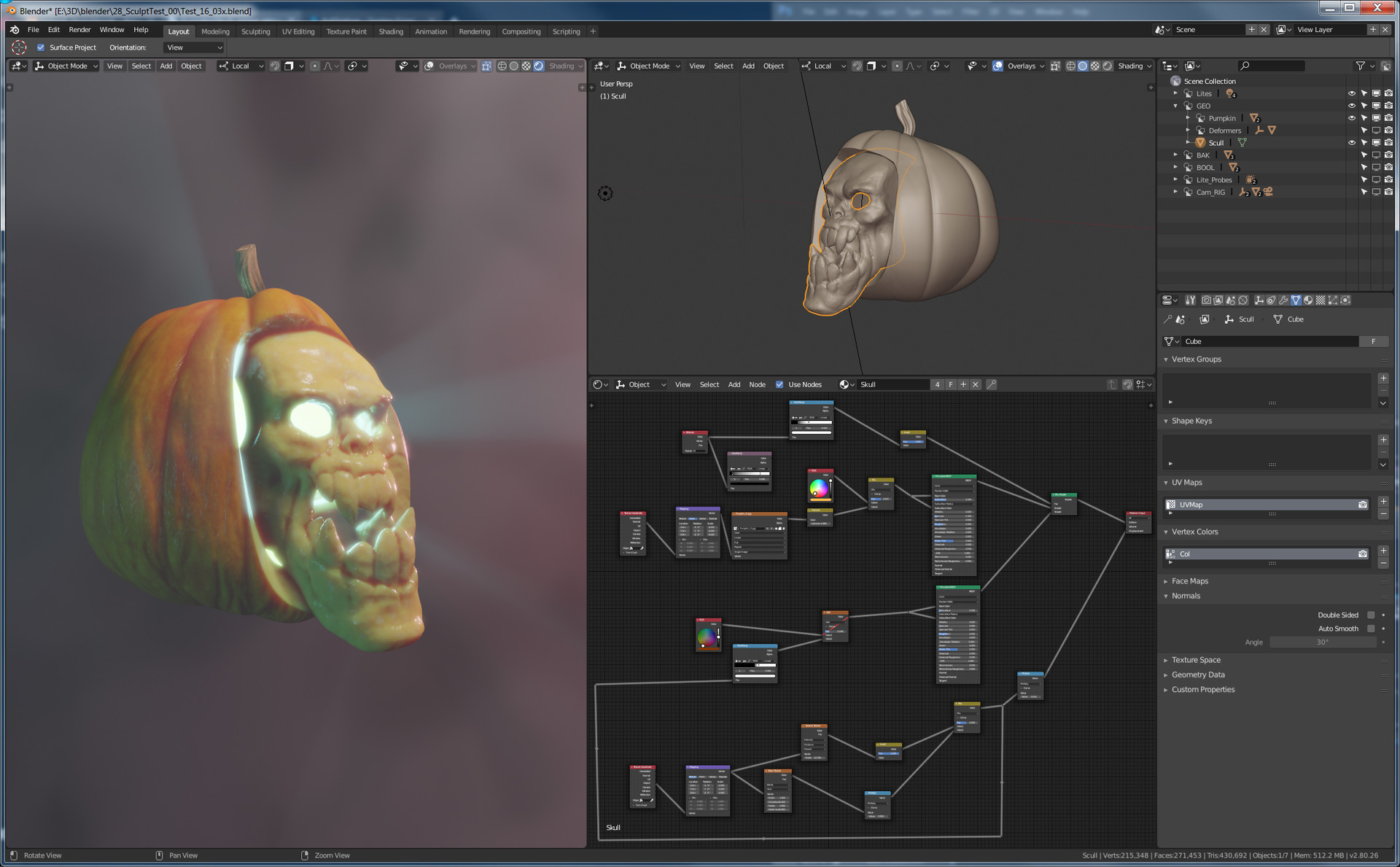The width and height of the screenshot is (1400, 867).
Task: Open the Scene properties tab
Action: [1231, 300]
